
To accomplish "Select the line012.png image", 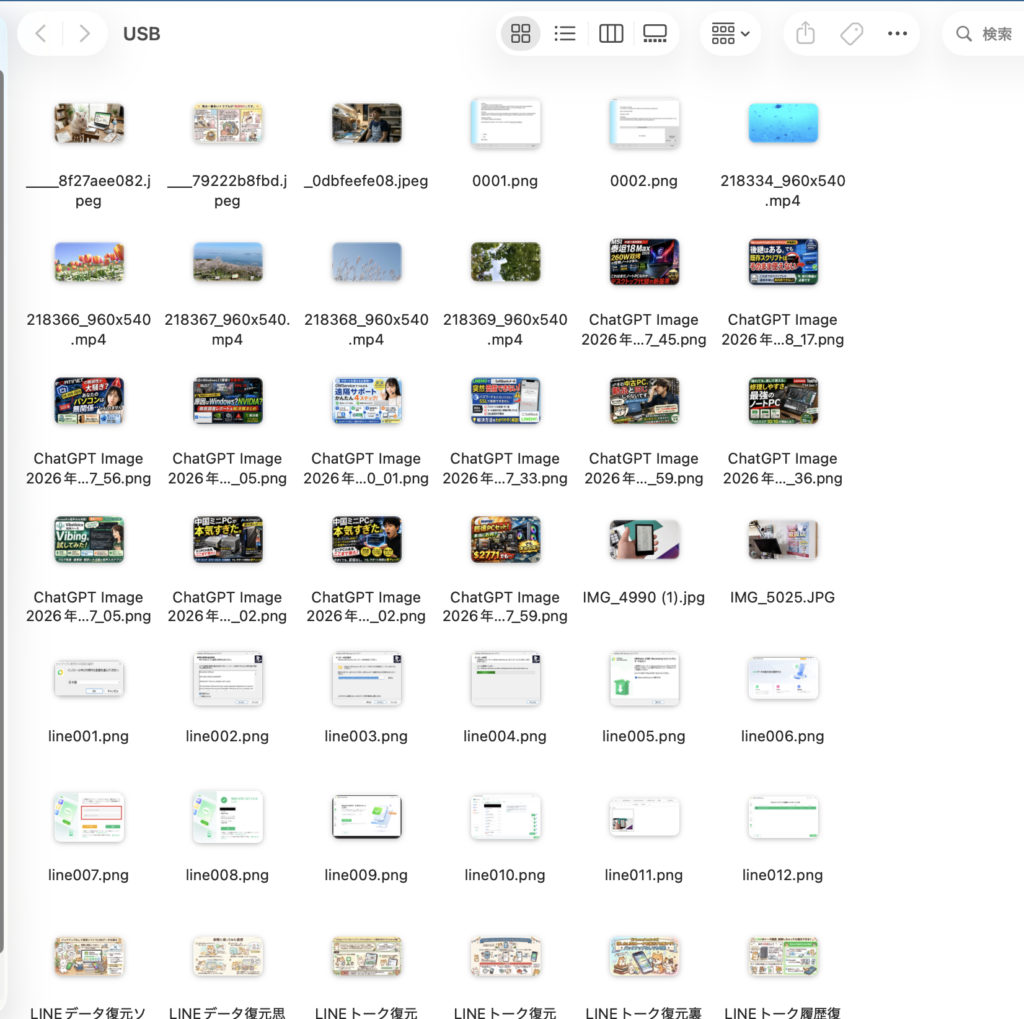I will pos(783,817).
